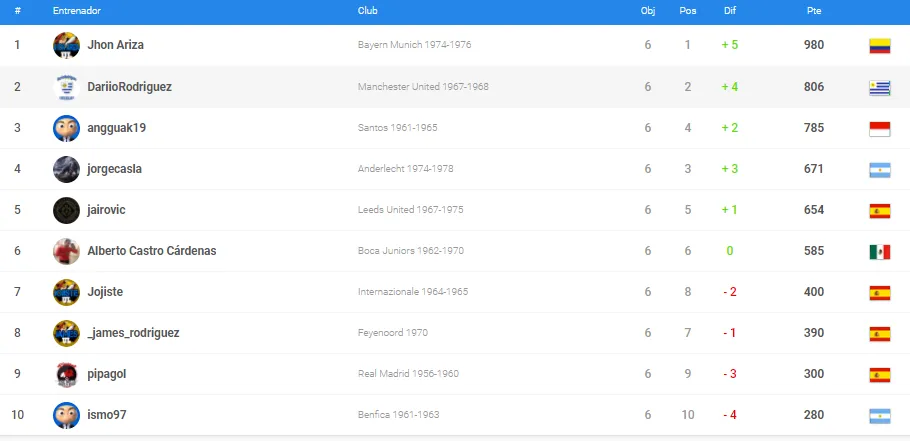Click the Uruguay flag in DariioRodriguez's row
Screen dimensions: 910x441
[x=880, y=88]
